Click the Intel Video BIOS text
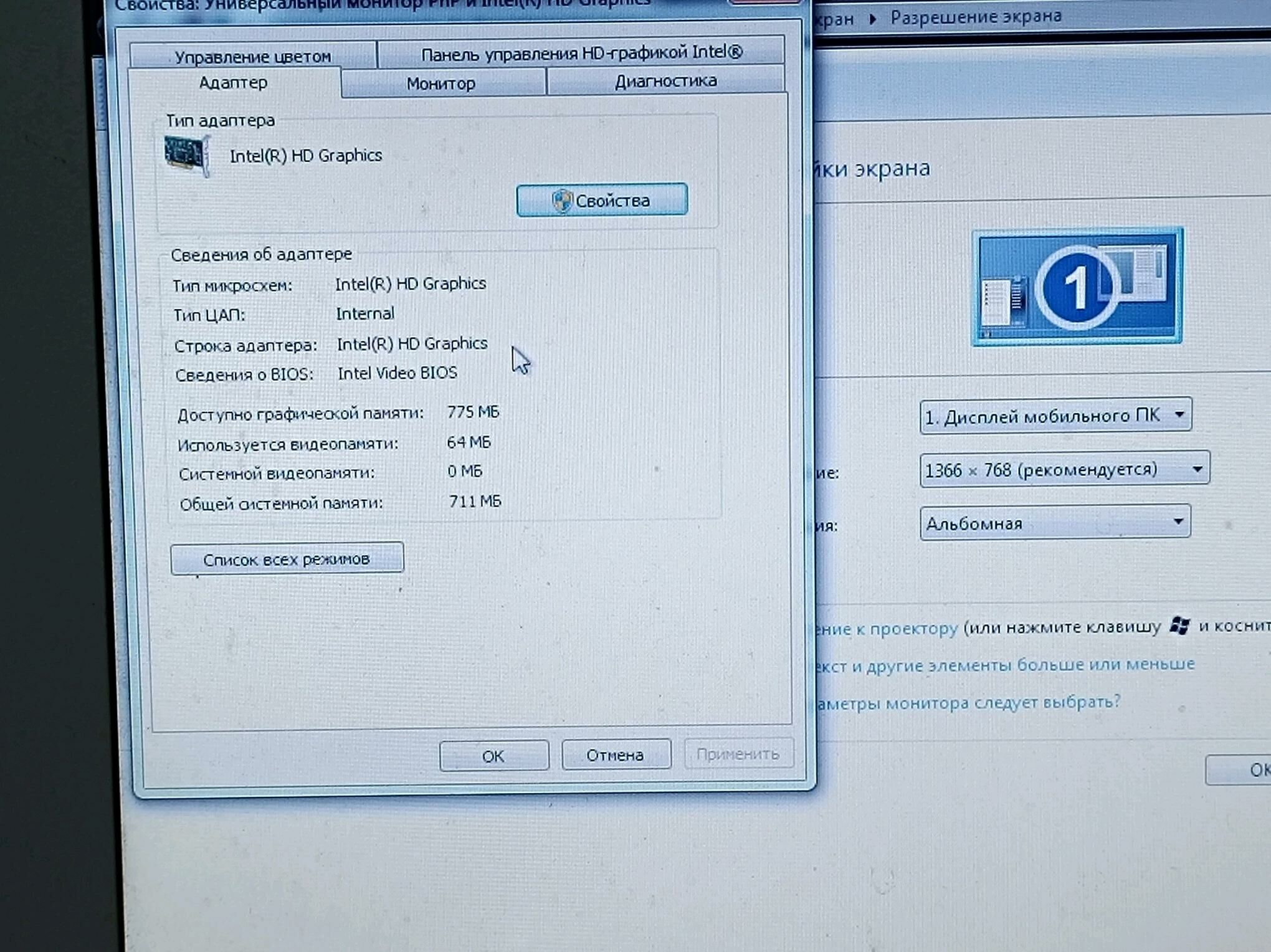This screenshot has height=952, width=1271. 397,373
